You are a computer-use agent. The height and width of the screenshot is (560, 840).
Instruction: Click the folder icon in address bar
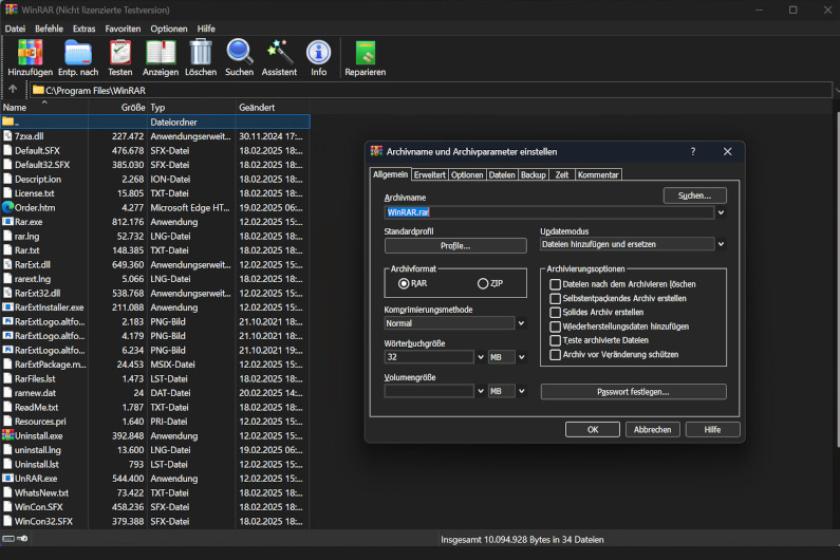coord(38,90)
